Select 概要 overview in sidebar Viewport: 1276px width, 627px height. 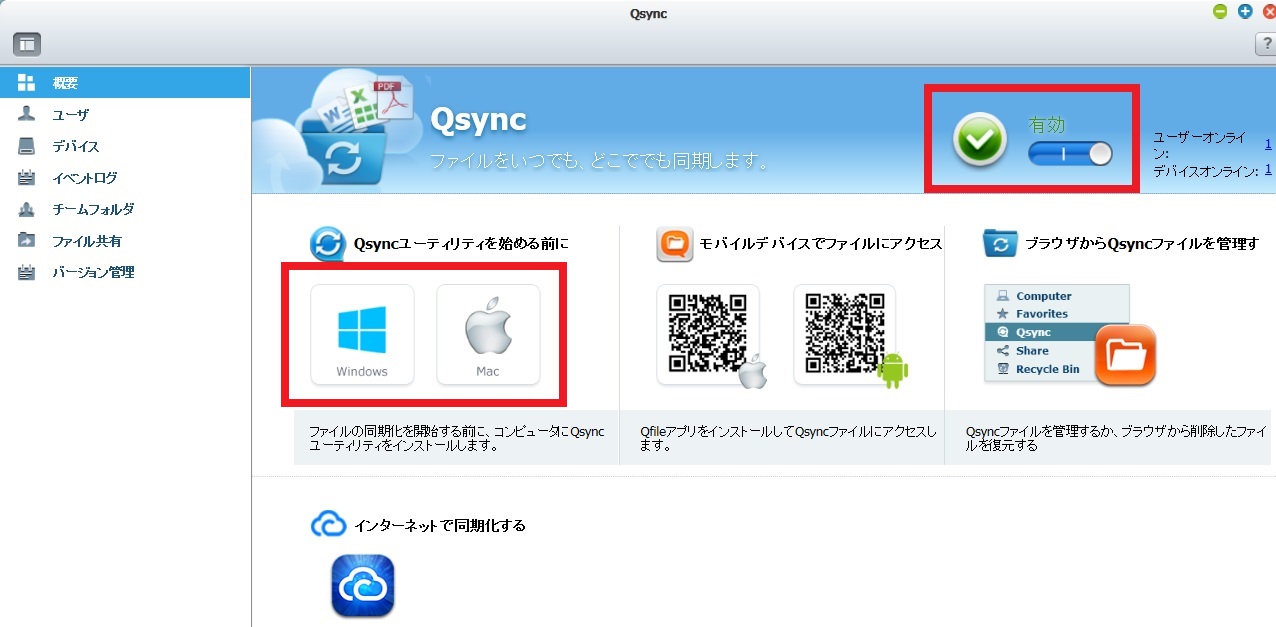[125, 83]
